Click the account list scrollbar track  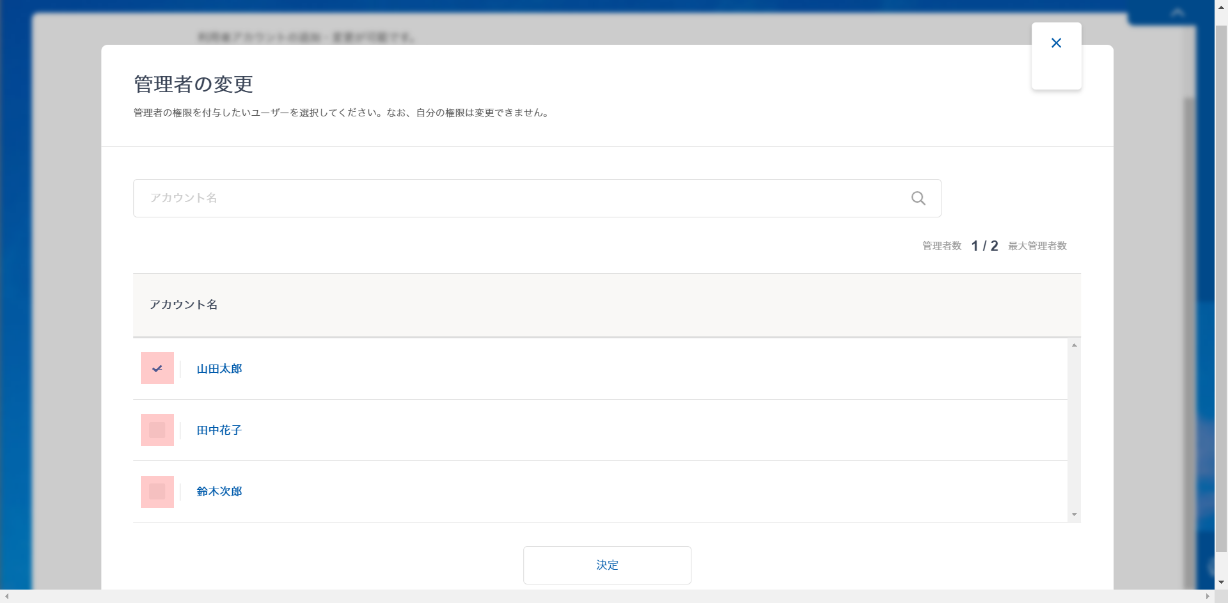coord(1074,430)
